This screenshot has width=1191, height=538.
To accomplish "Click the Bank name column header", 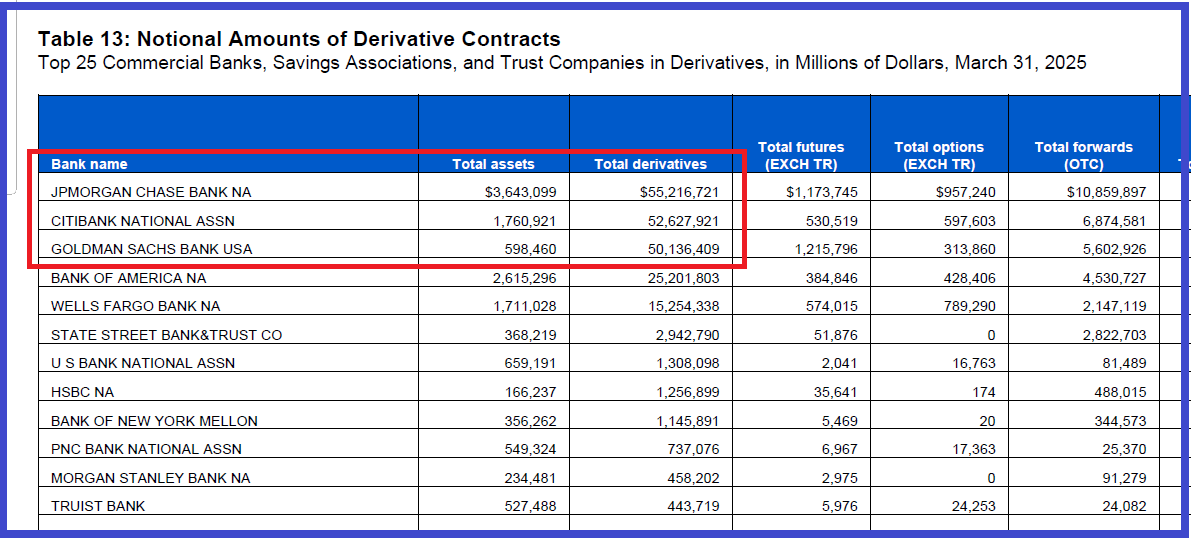I will 89,164.
